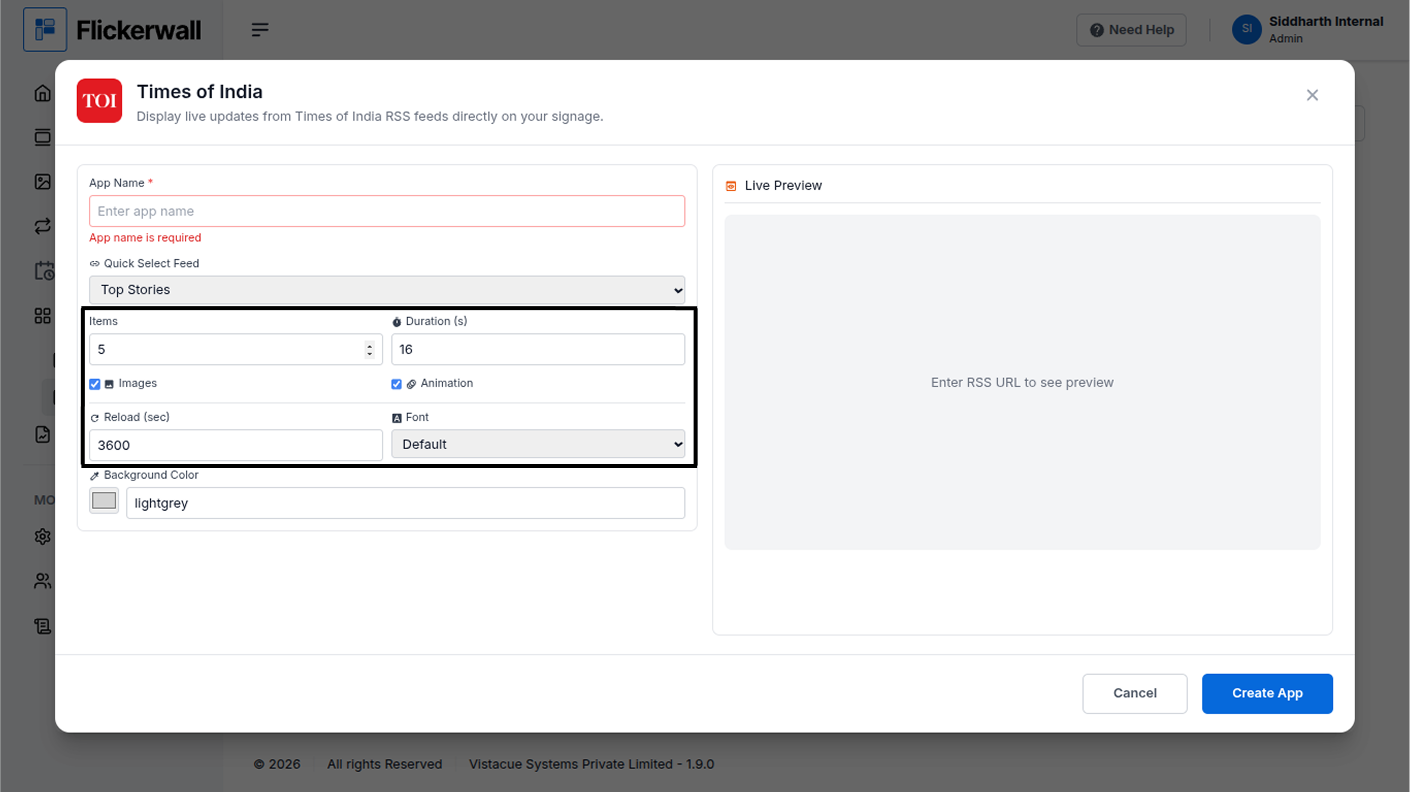Click the Need Help button
The height and width of the screenshot is (792, 1410).
(x=1132, y=30)
